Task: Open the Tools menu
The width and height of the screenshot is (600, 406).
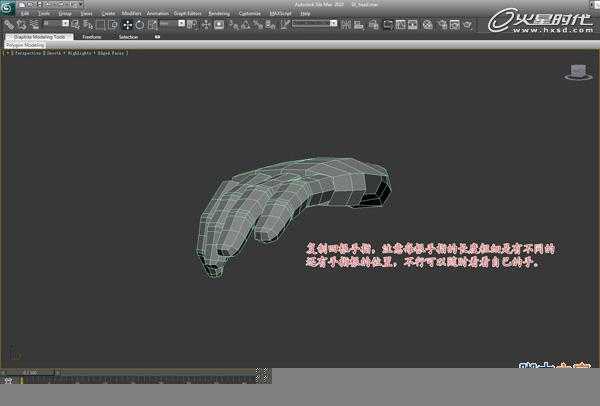Action: (44, 13)
